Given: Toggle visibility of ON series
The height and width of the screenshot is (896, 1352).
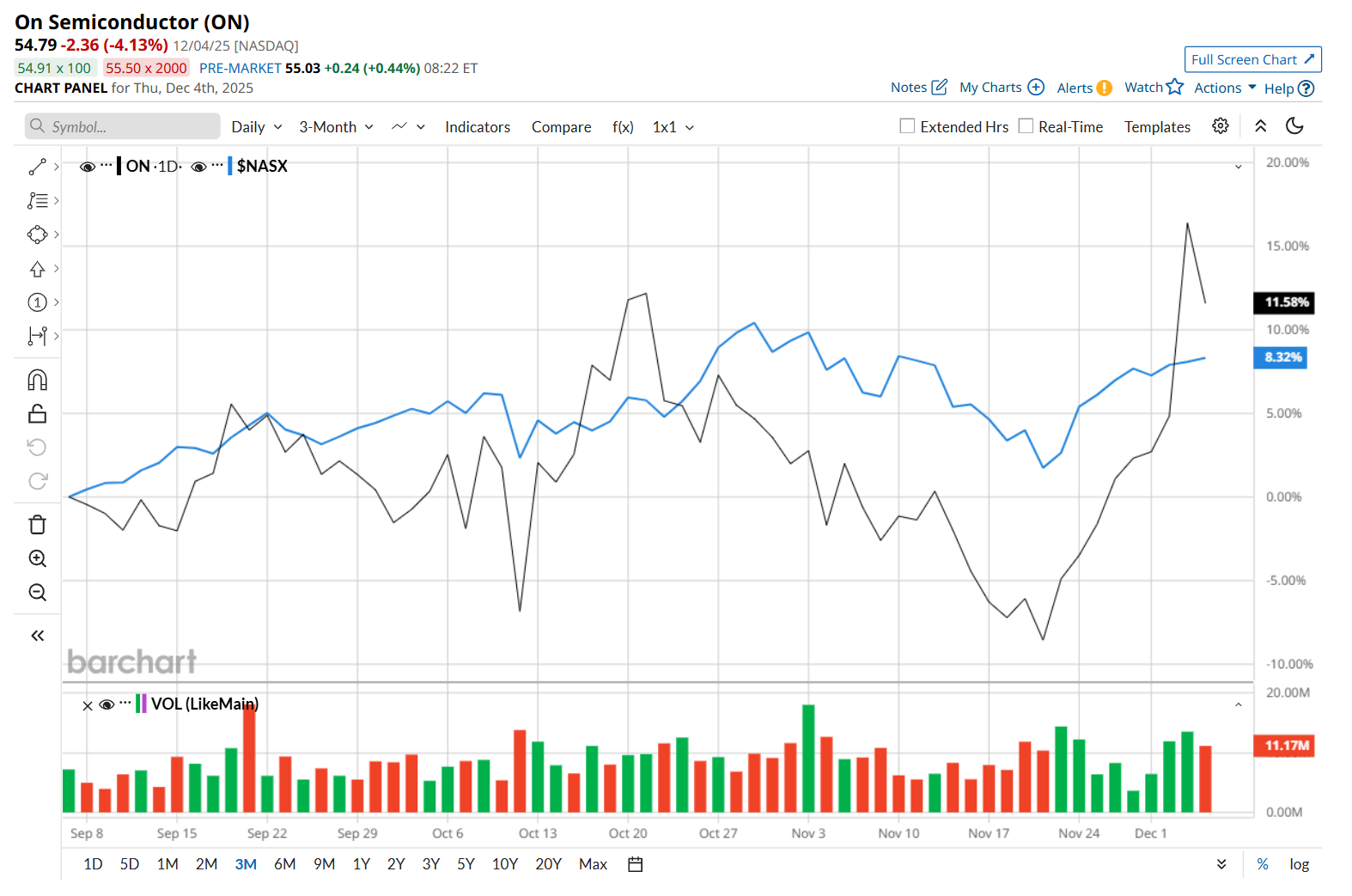Looking at the screenshot, I should tap(87, 167).
